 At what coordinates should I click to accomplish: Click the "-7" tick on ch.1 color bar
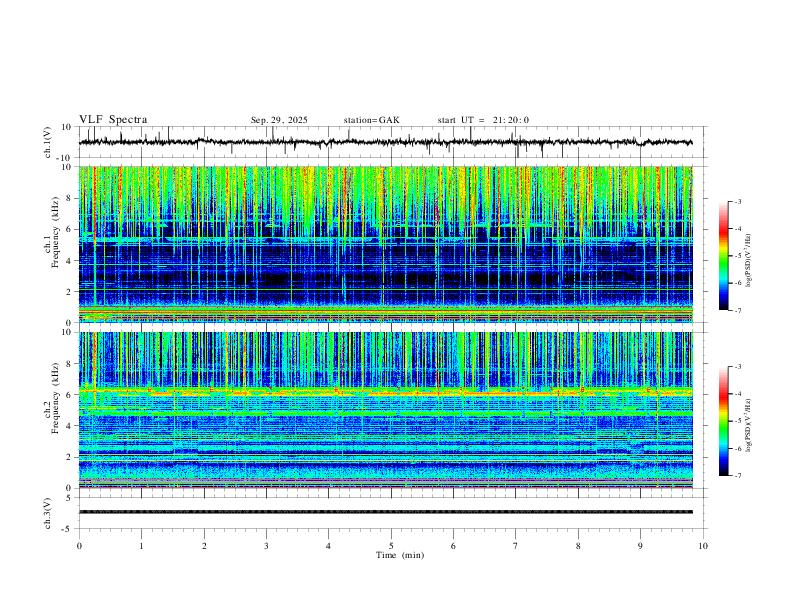point(738,310)
